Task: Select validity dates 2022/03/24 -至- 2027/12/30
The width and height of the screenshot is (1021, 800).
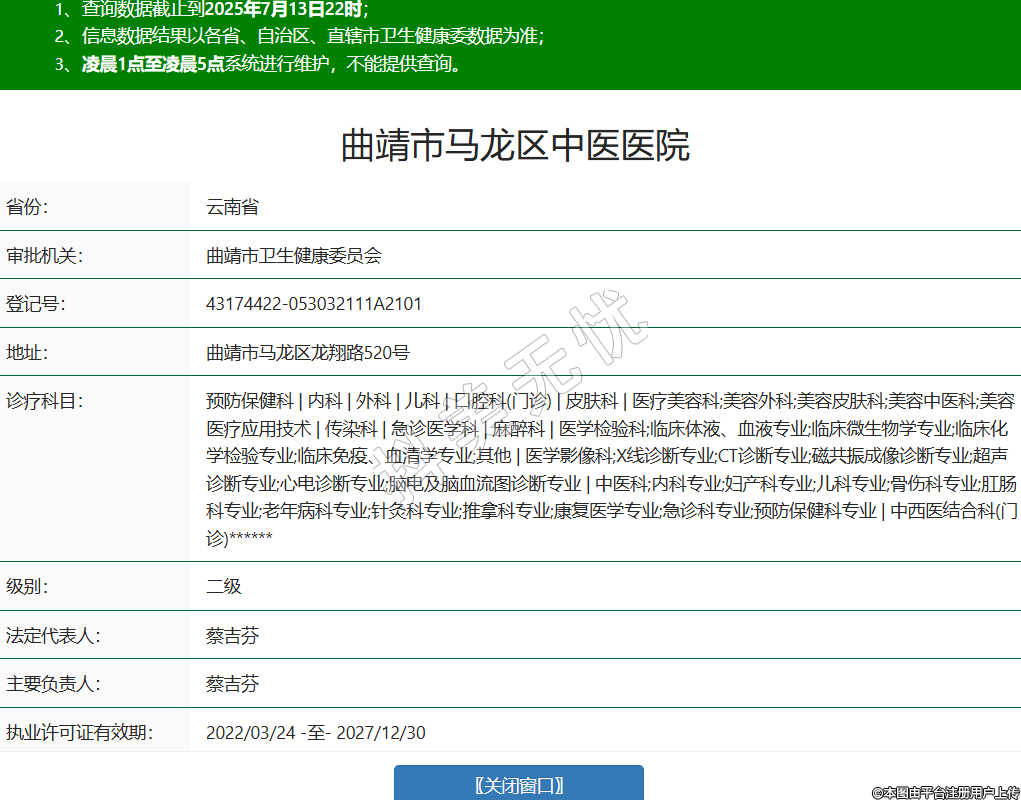Action: point(316,733)
